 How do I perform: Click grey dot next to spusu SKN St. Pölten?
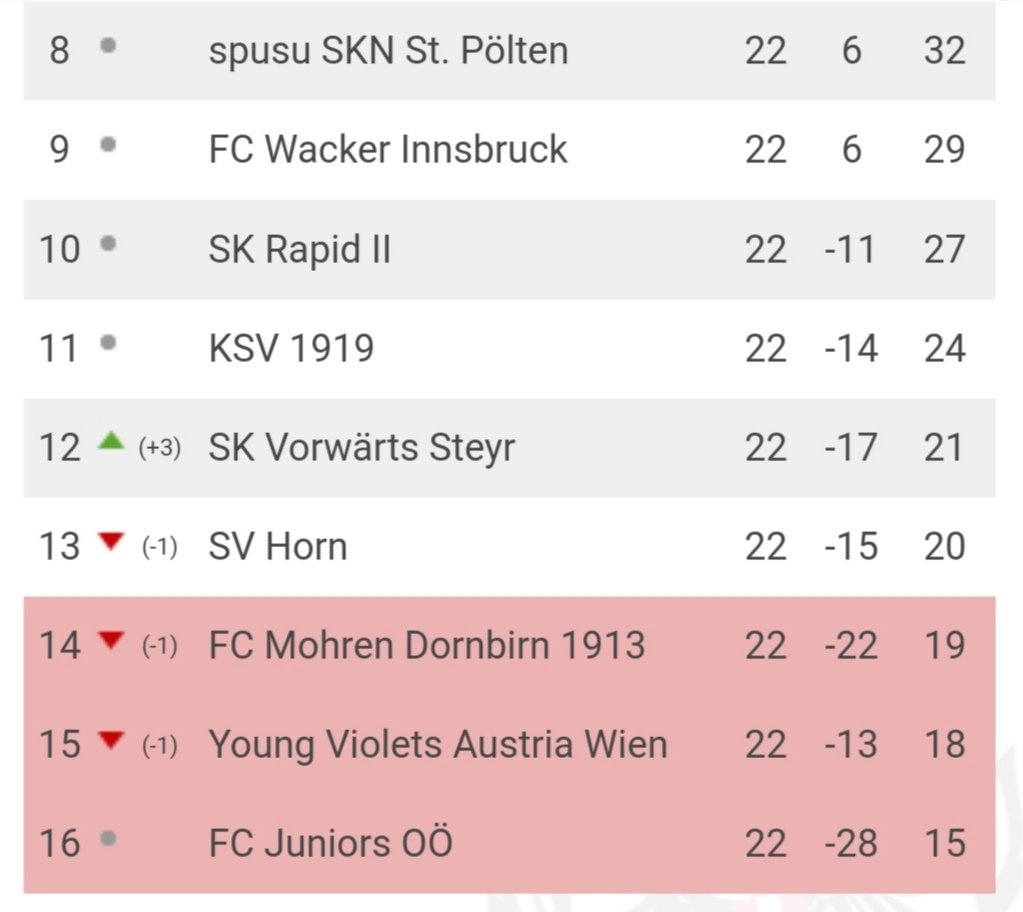[108, 45]
